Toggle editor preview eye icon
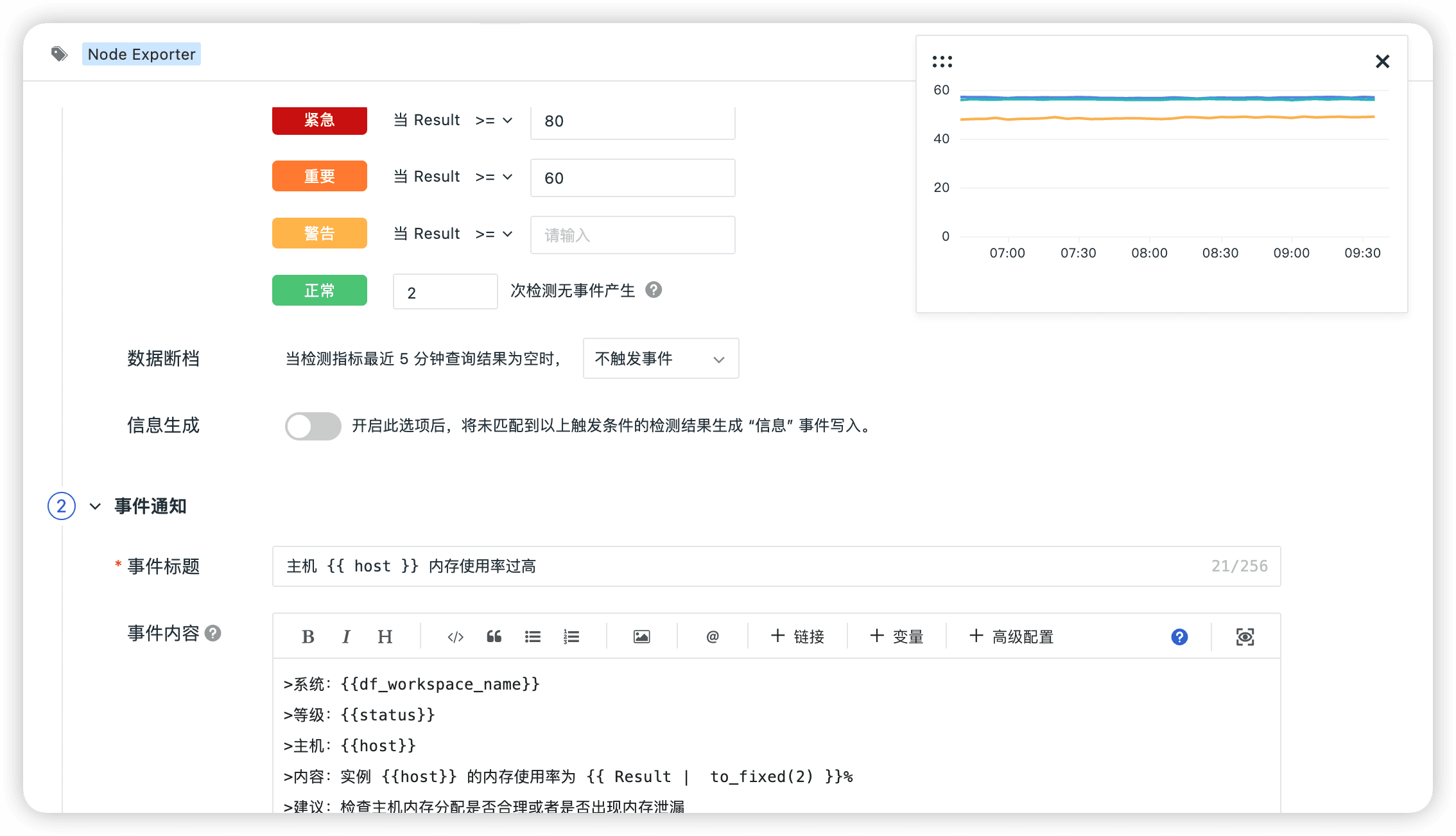1456x836 pixels. pyautogui.click(x=1245, y=636)
